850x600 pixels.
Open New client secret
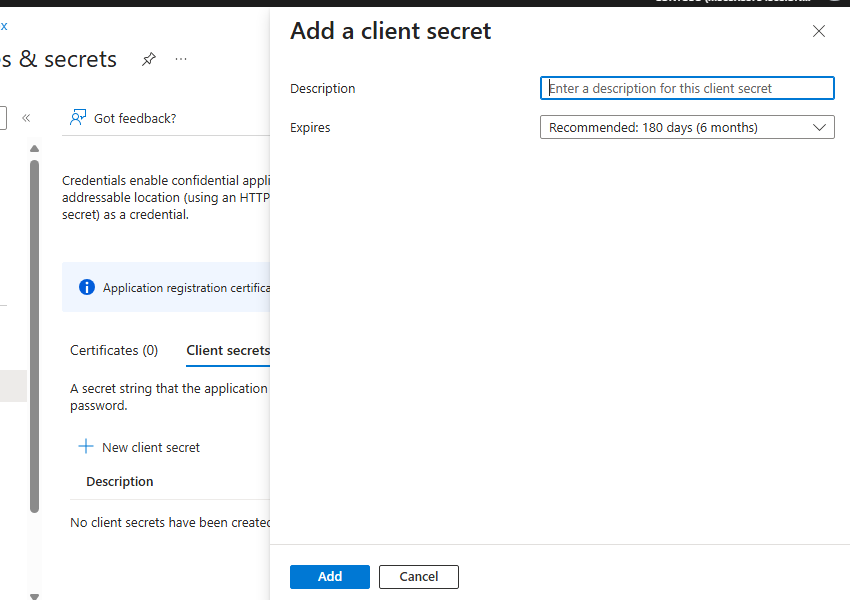150,447
